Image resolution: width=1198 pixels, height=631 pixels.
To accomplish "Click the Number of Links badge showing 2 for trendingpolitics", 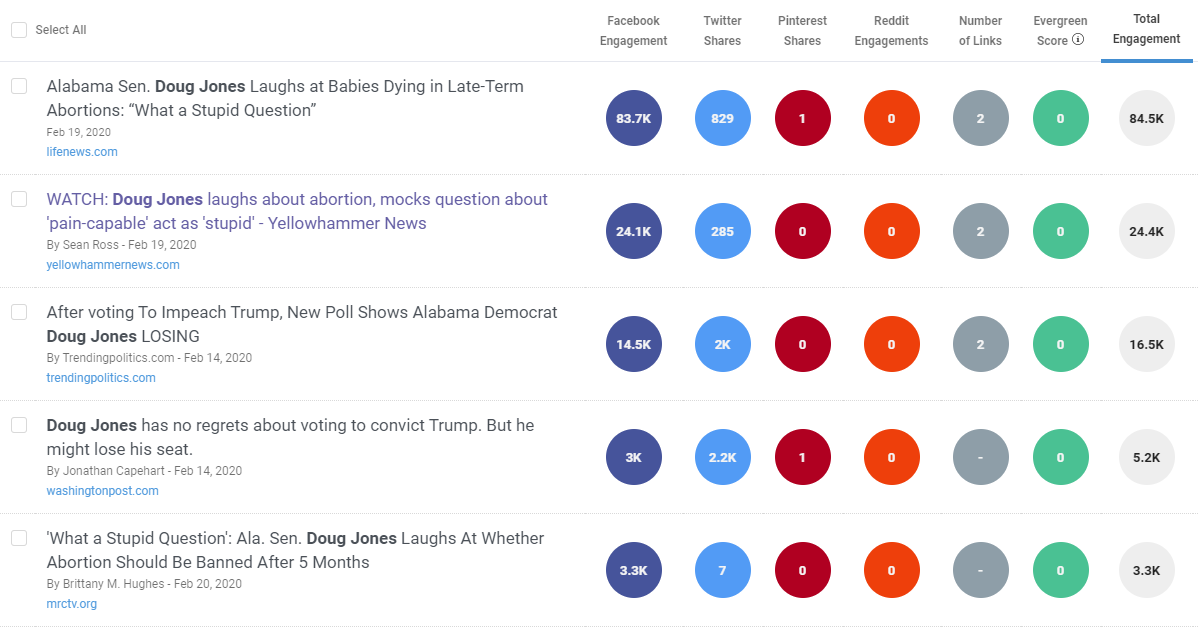I will (980, 344).
